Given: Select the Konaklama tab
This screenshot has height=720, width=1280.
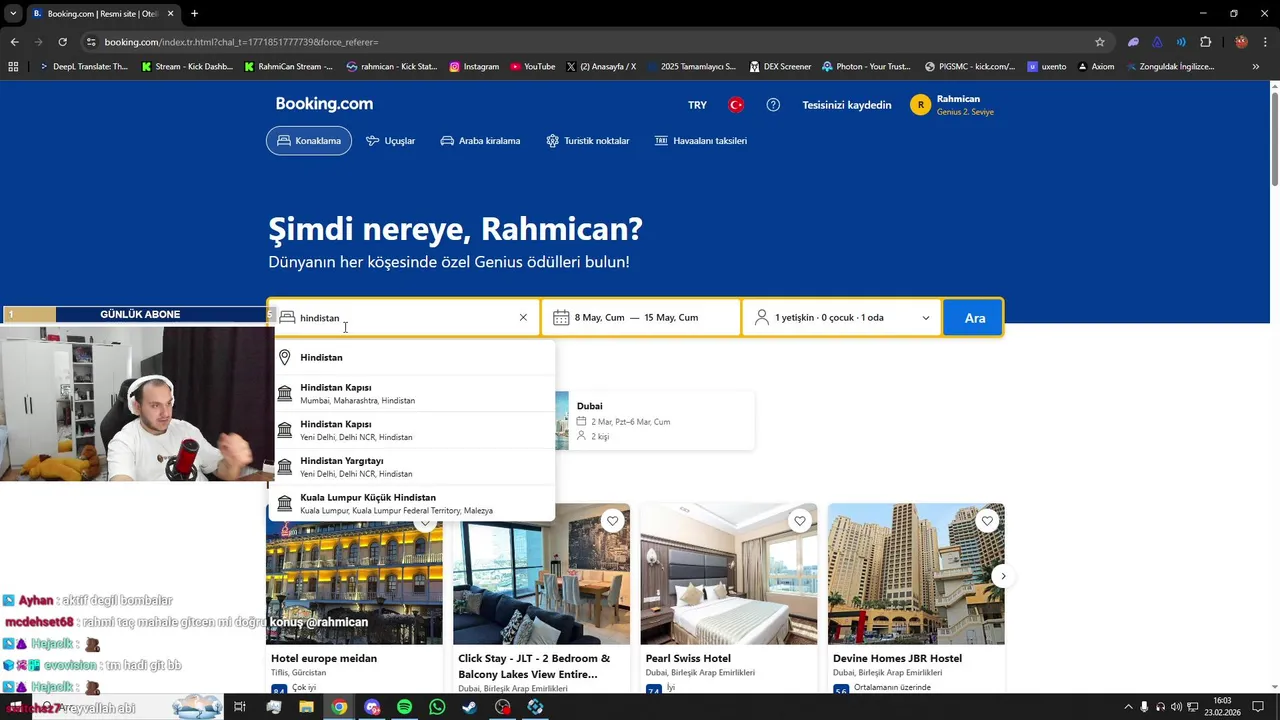Looking at the screenshot, I should [x=309, y=141].
